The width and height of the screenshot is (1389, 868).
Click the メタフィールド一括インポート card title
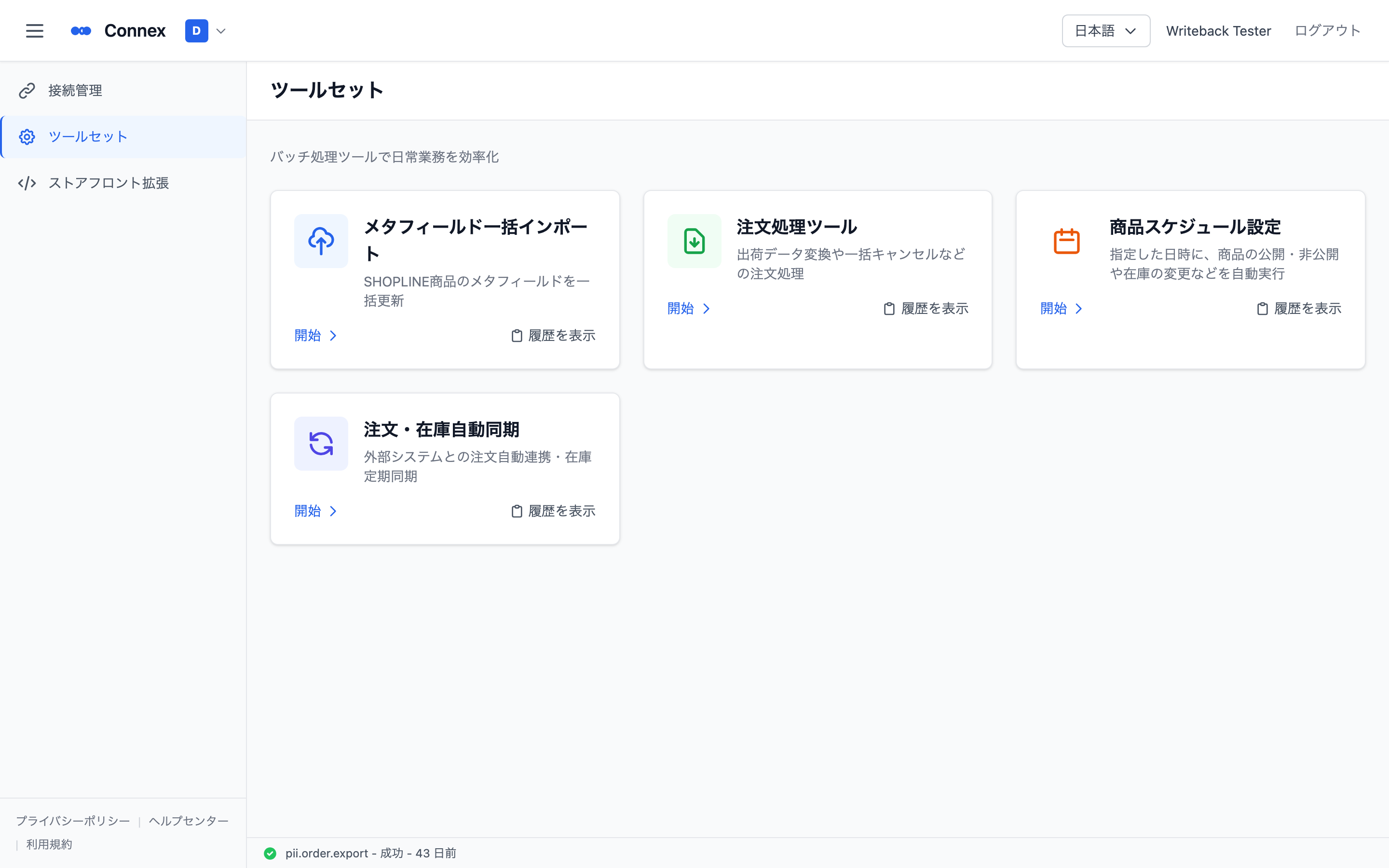pyautogui.click(x=476, y=240)
